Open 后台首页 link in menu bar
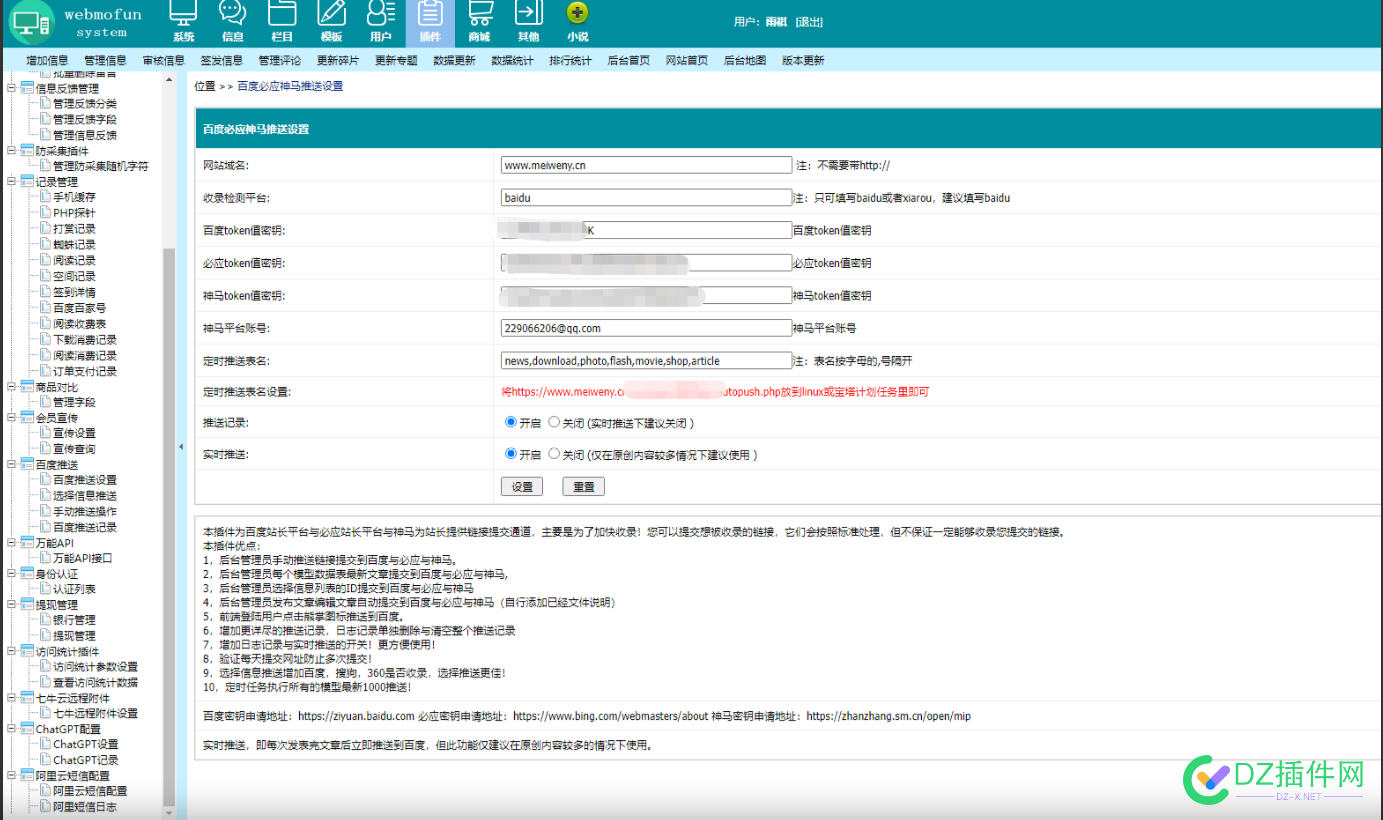The image size is (1383, 820). coord(629,61)
